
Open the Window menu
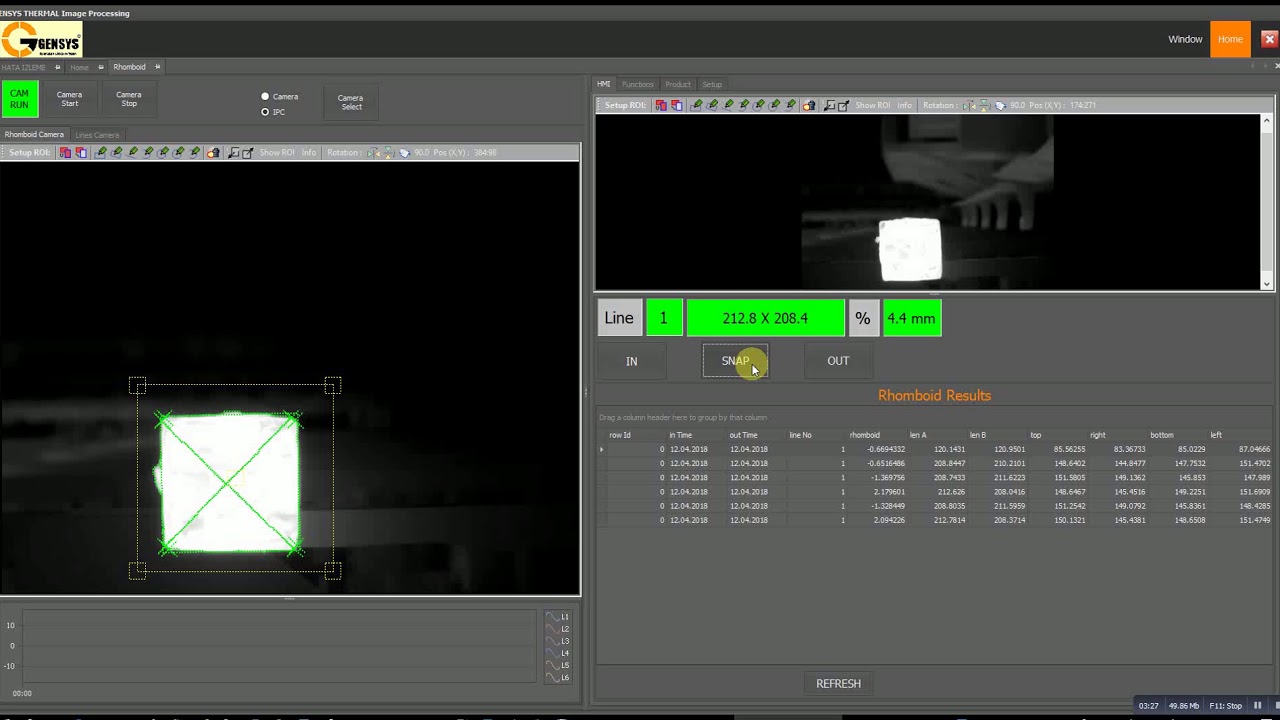click(1185, 40)
